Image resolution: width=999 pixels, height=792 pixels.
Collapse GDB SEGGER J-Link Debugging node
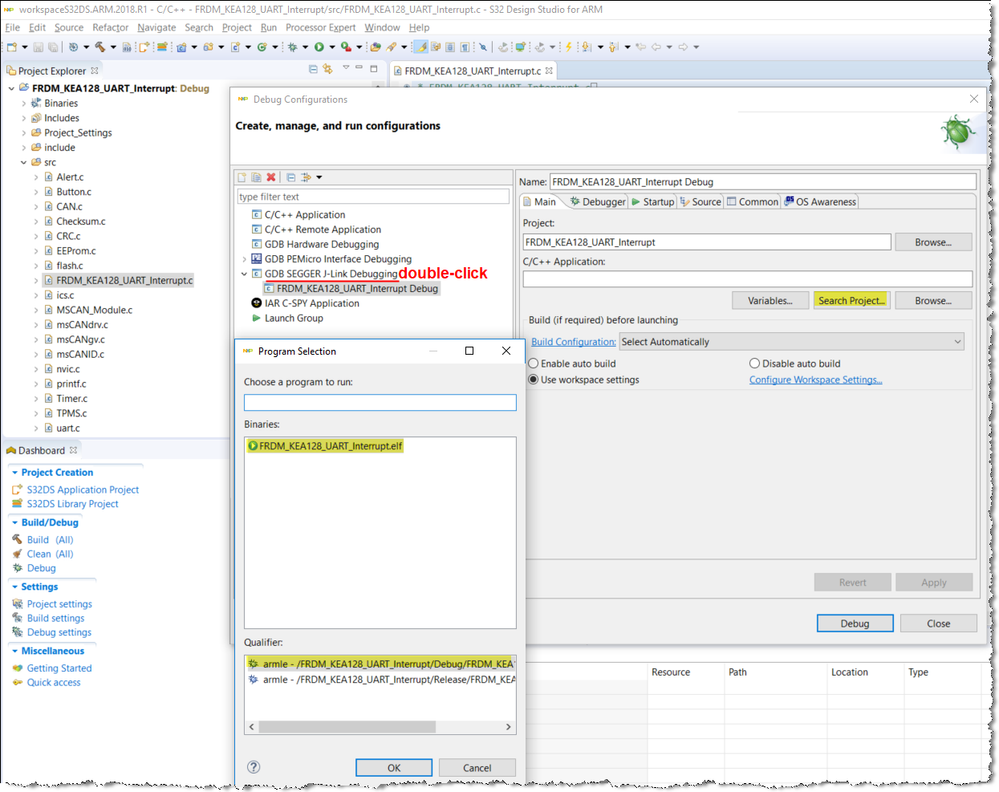244,274
